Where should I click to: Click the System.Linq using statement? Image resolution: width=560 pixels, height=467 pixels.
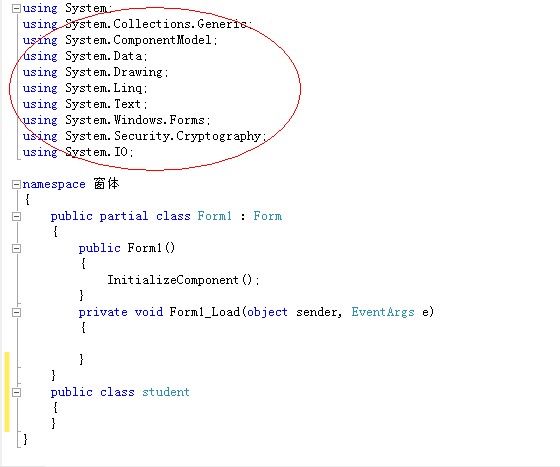pos(85,88)
